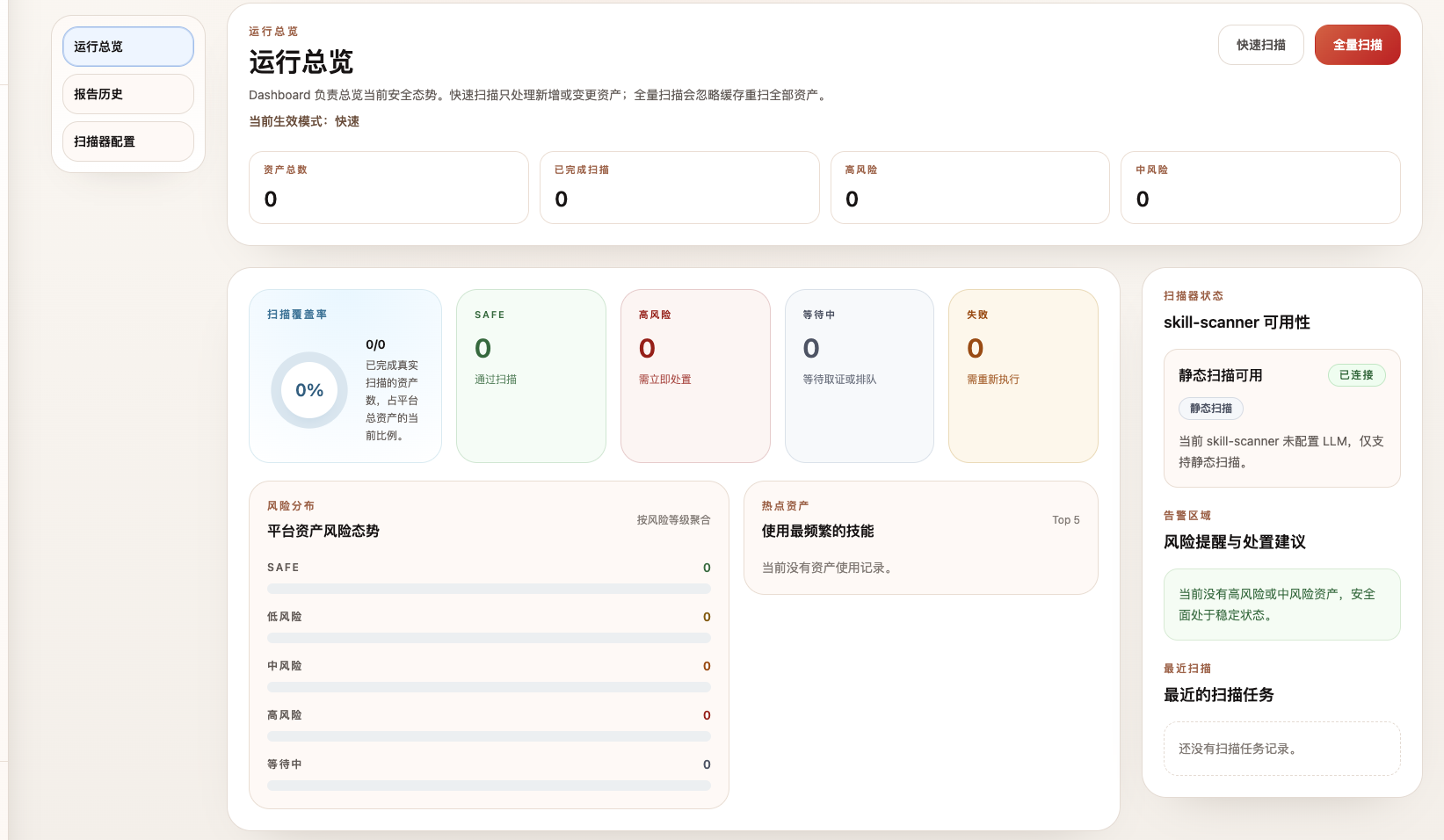Viewport: 1444px width, 840px height.
Task: Open the 报告历史 sidebar tab
Action: pos(128,94)
